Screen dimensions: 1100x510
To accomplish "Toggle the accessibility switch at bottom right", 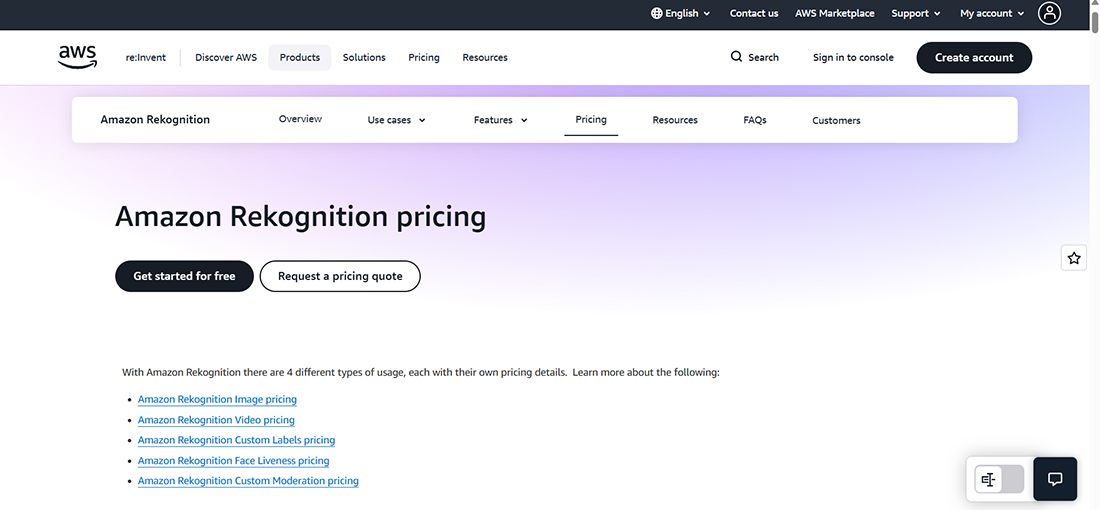I will (x=999, y=480).
